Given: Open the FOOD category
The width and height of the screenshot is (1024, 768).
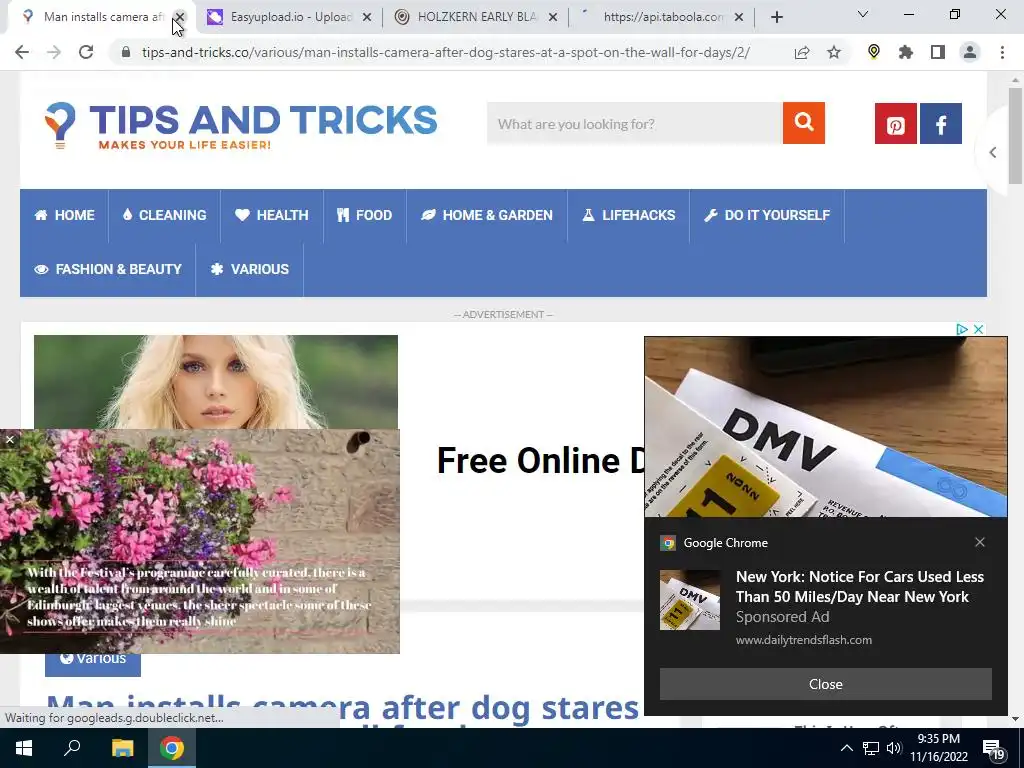Looking at the screenshot, I should click(364, 215).
